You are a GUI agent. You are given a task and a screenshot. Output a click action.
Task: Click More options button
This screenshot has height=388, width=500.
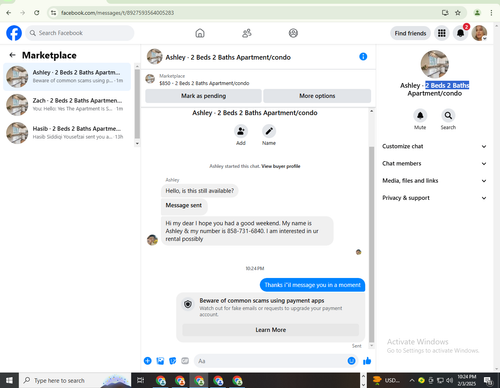[x=317, y=96]
